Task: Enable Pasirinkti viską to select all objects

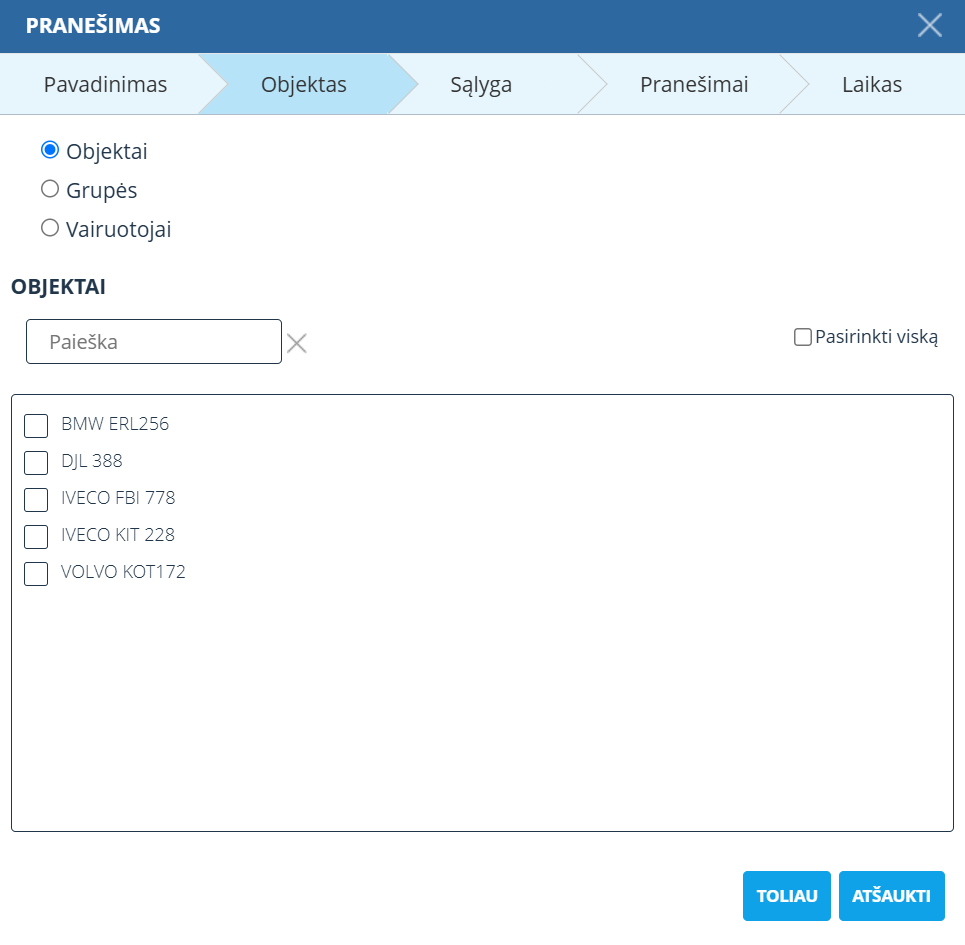Action: pos(802,337)
